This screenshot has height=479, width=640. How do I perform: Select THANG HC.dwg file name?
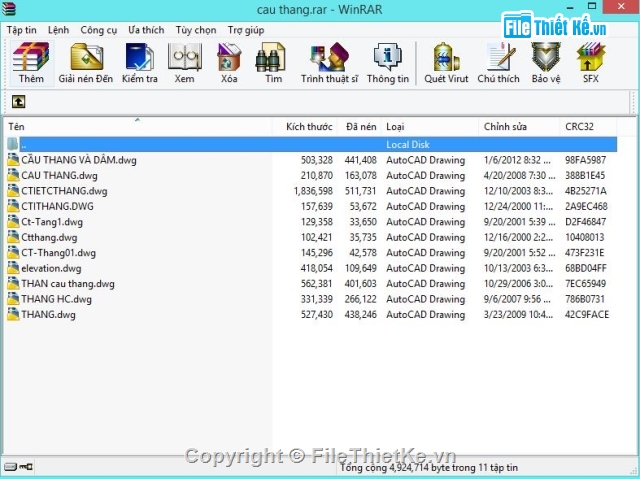[x=56, y=299]
